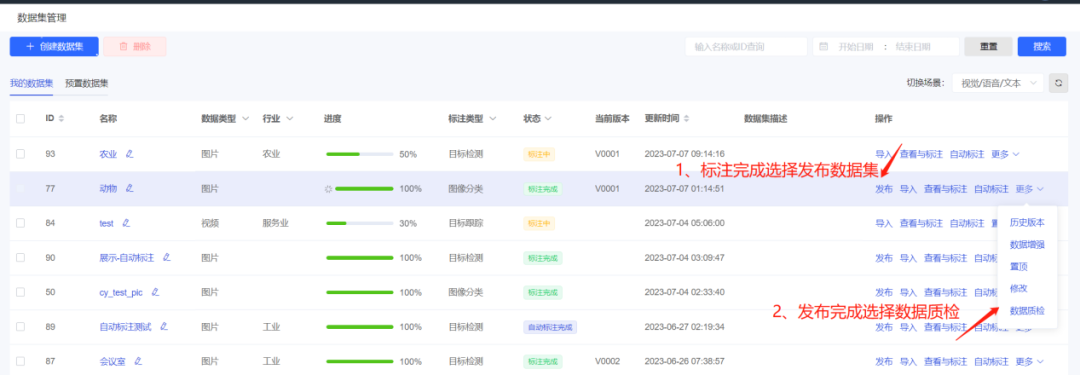Check the box for dataset row 93
The width and height of the screenshot is (1080, 375).
click(x=21, y=154)
